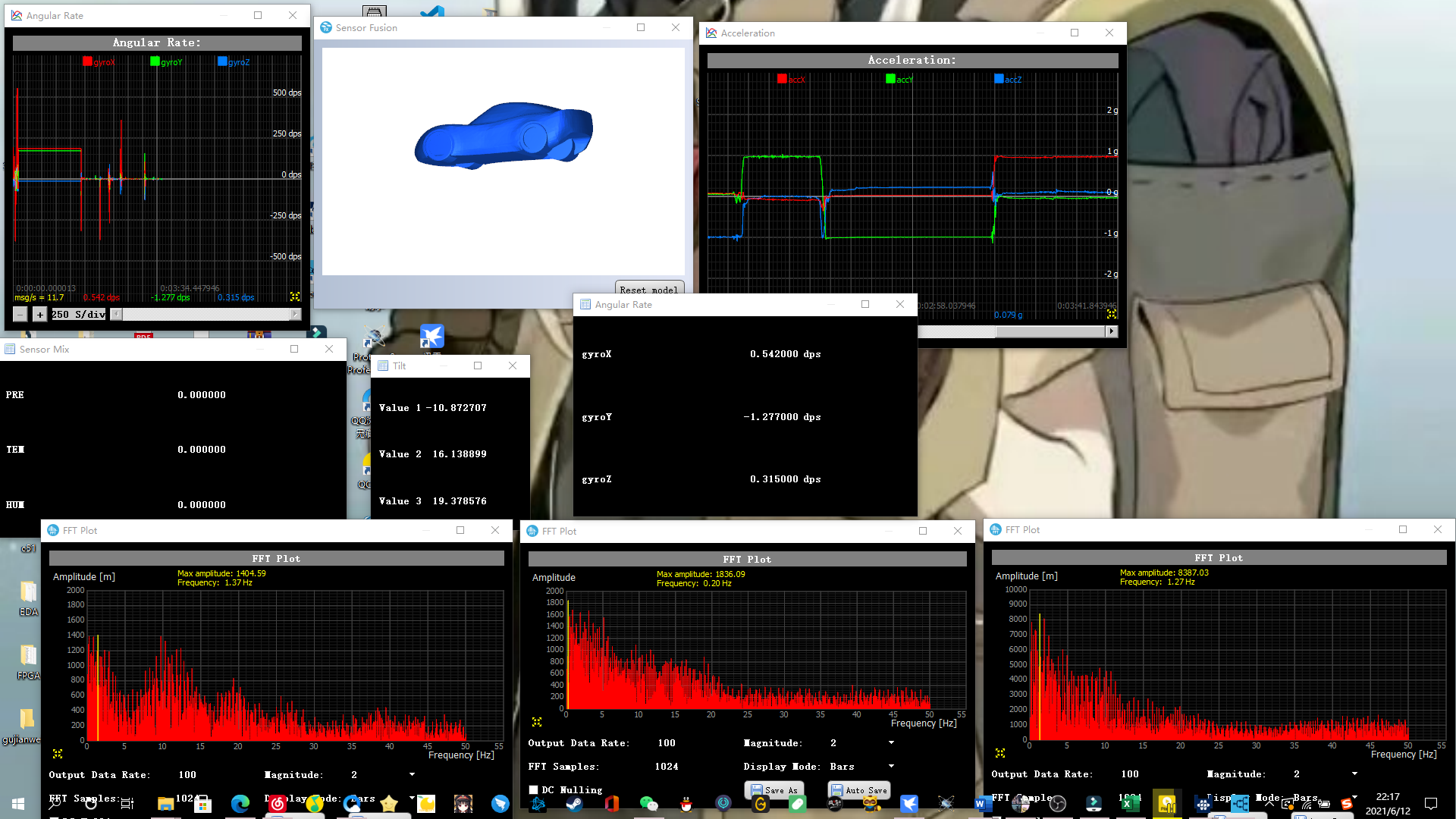Image resolution: width=1456 pixels, height=819 pixels.
Task: Click gyroX value 0.542000 dps
Action: tap(785, 354)
